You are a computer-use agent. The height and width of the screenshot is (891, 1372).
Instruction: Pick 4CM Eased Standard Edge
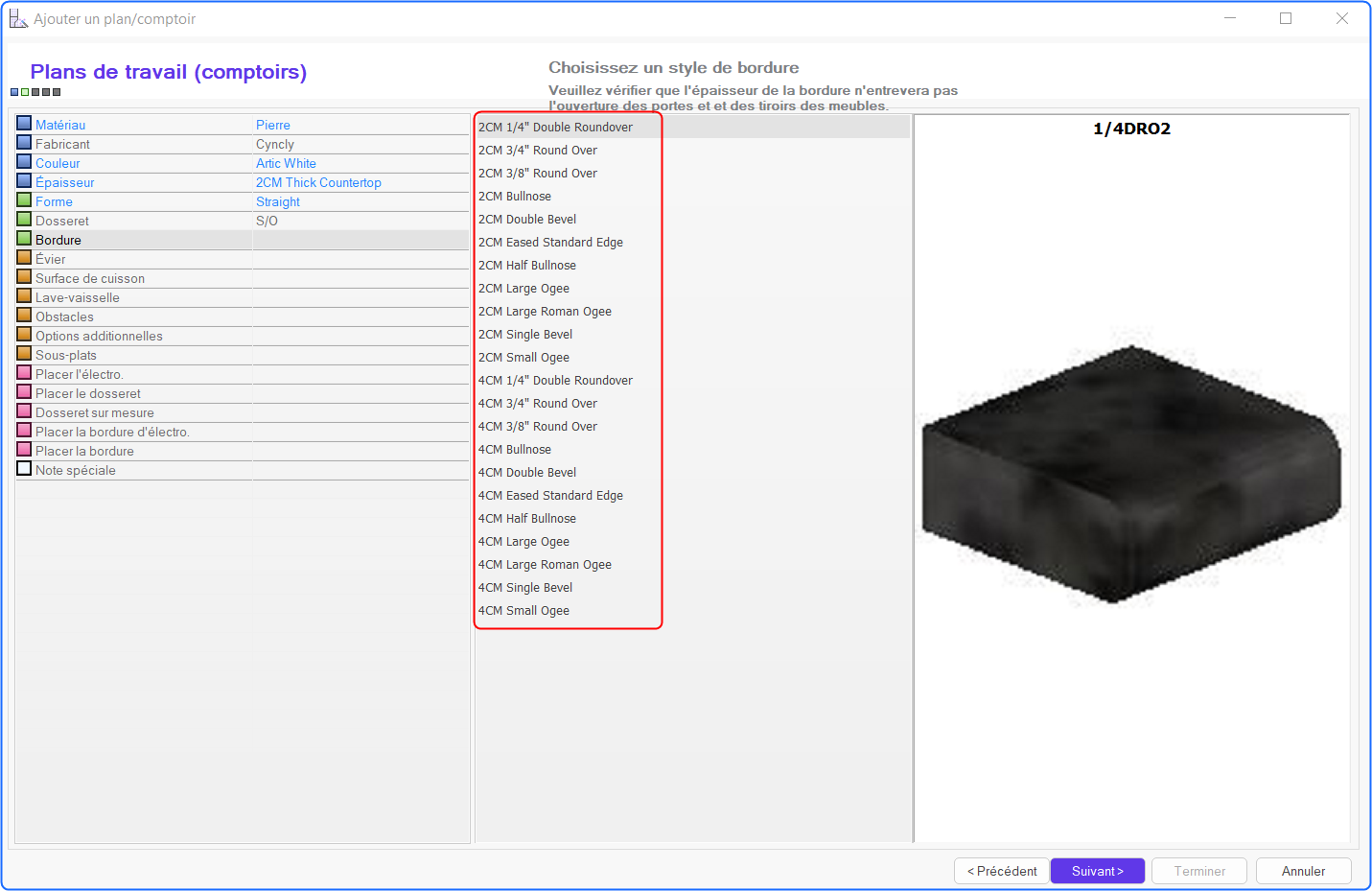[x=550, y=495]
